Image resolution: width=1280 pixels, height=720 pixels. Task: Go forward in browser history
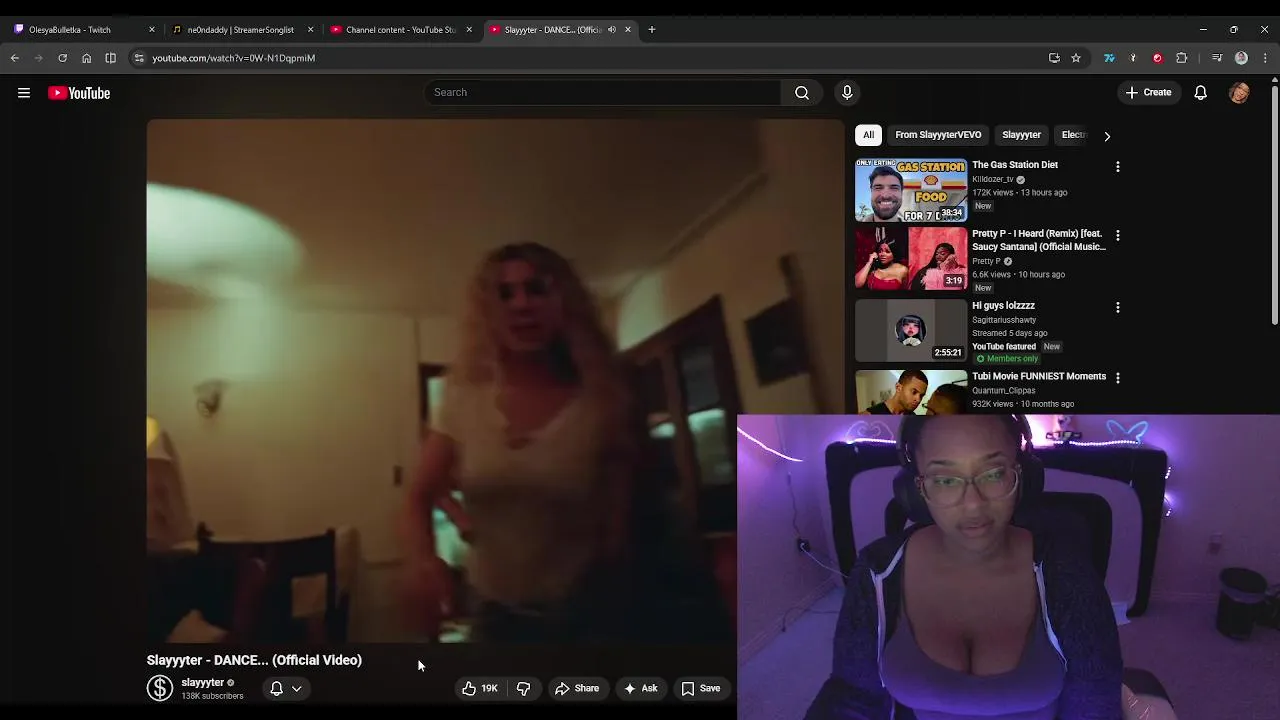click(39, 58)
